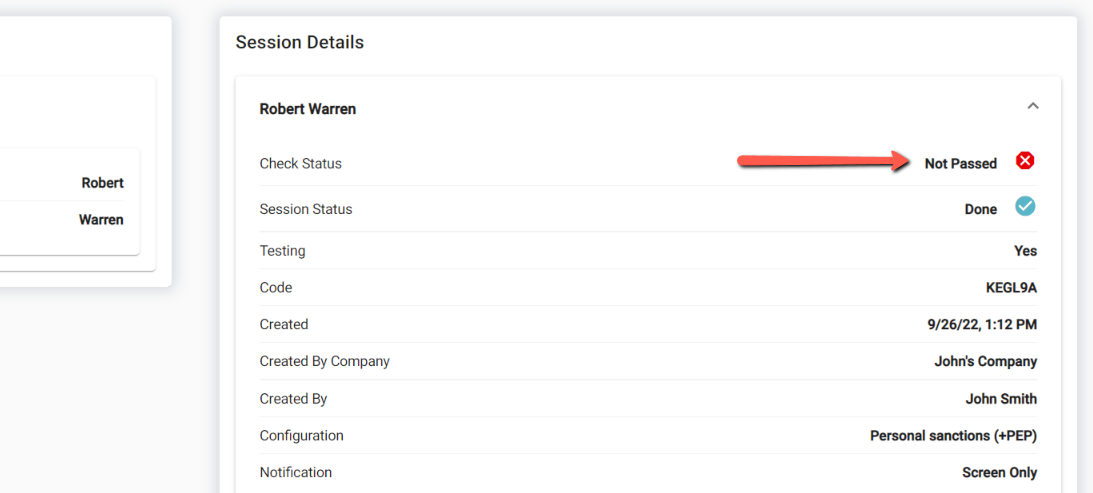Screen dimensions: 1093x493
Task: Click the Created date 9/26/22 value
Action: point(982,325)
